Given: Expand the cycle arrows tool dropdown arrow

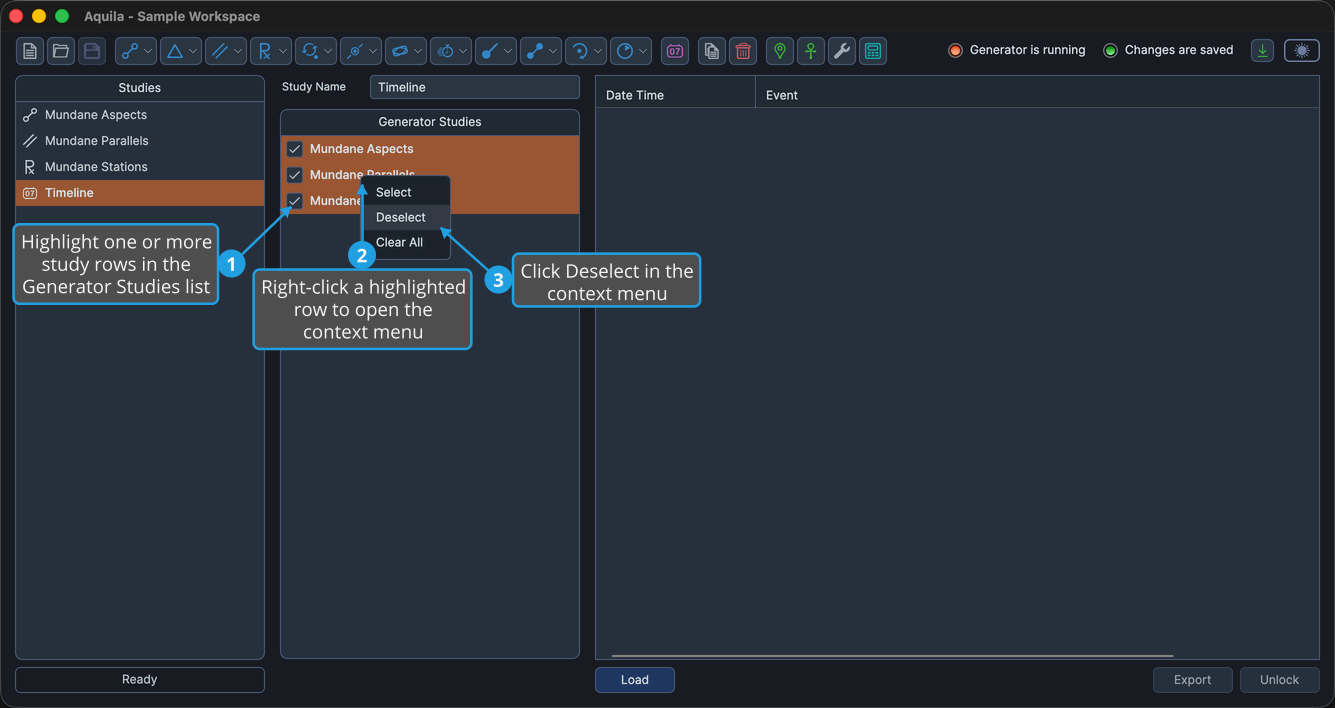Looking at the screenshot, I should click(x=329, y=51).
